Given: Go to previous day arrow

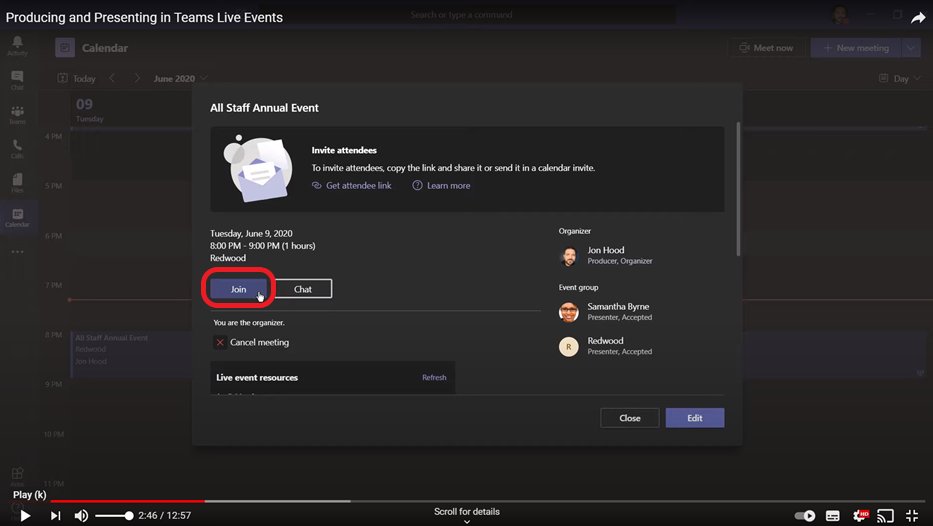Looking at the screenshot, I should click(x=112, y=78).
